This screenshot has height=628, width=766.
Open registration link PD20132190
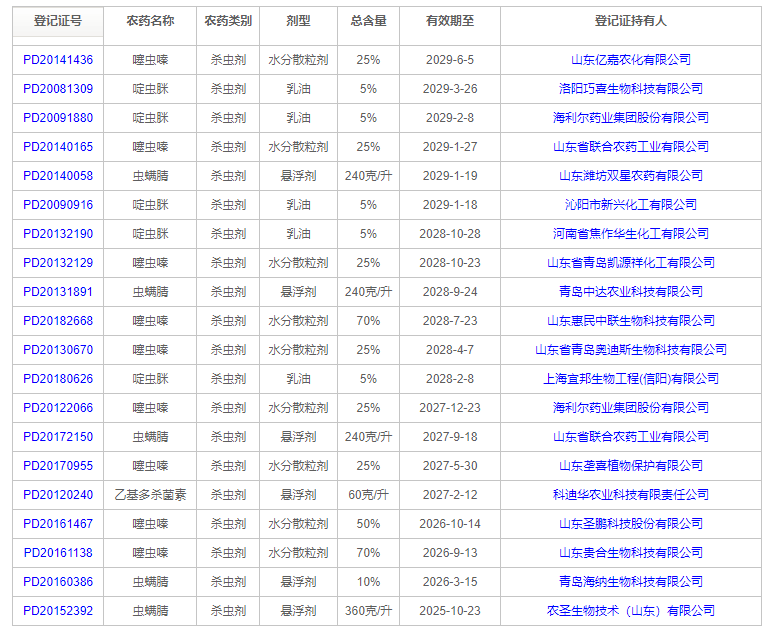[58, 234]
